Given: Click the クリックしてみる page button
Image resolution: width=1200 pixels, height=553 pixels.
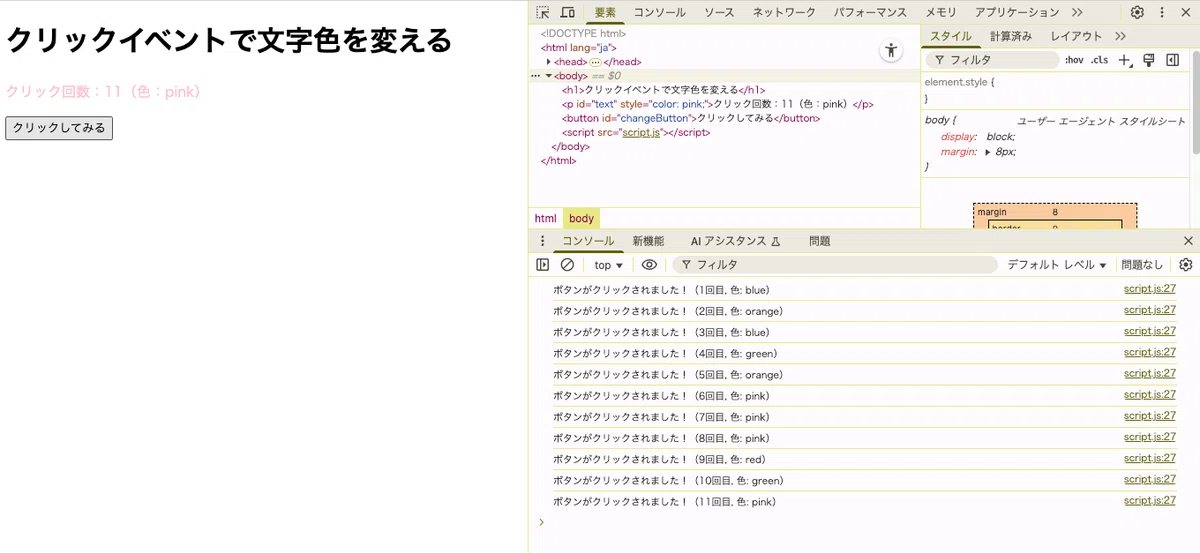Looking at the screenshot, I should [x=59, y=128].
